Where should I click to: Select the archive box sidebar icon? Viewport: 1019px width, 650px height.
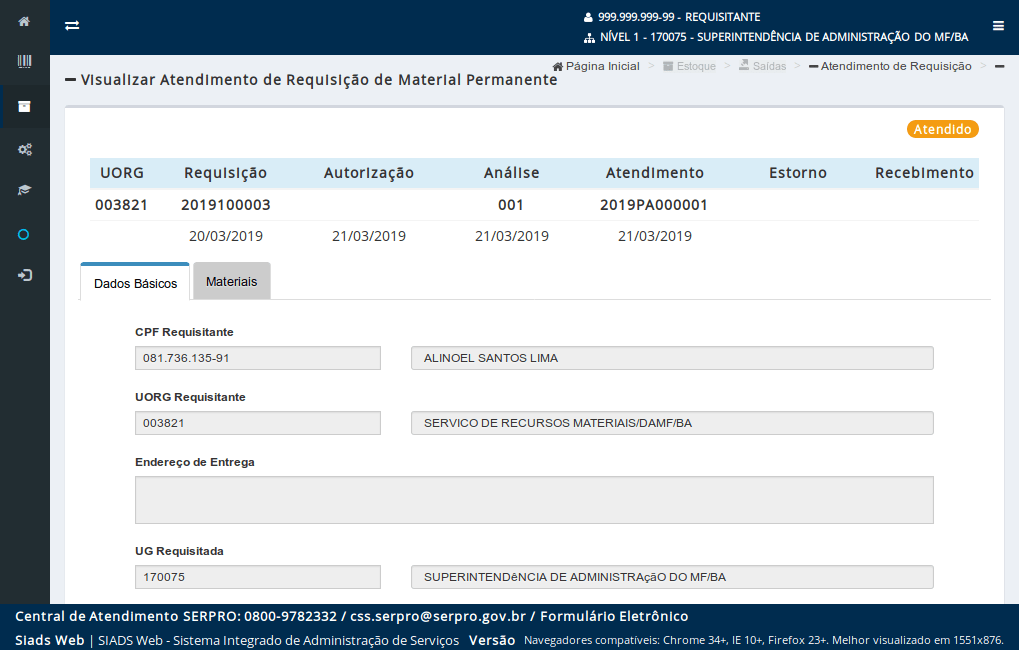tap(24, 107)
